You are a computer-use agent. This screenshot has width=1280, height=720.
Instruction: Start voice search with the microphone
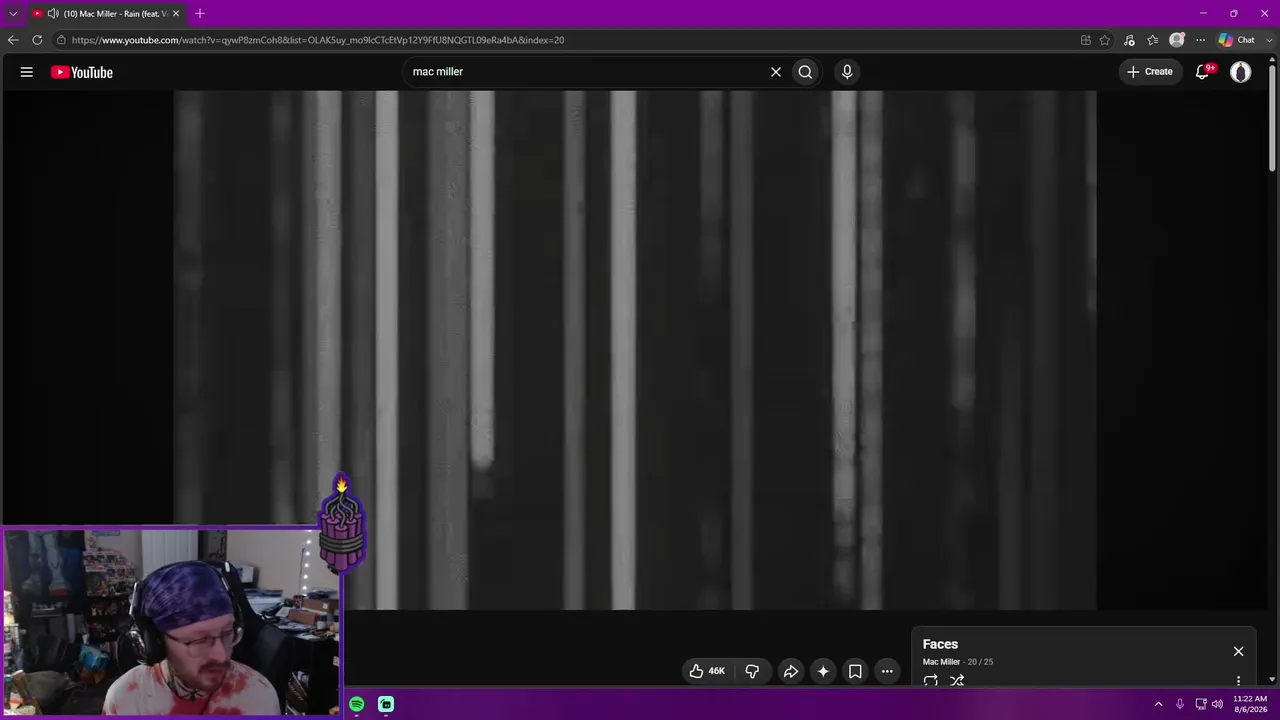847,72
